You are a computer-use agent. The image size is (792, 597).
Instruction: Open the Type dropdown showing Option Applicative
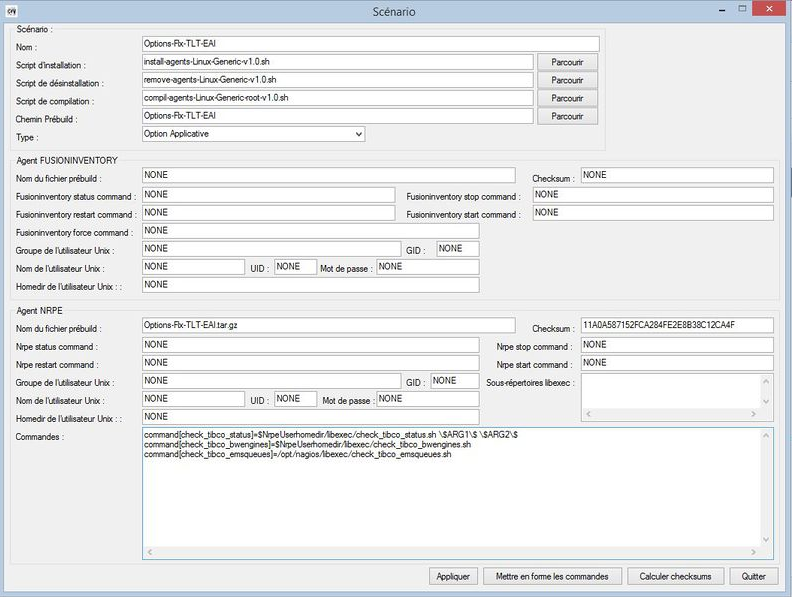coord(254,134)
